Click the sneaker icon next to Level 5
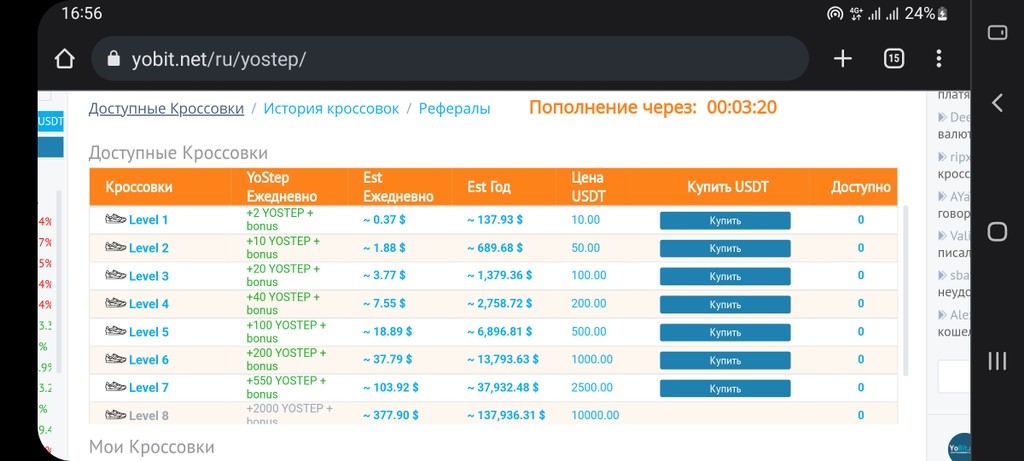 point(116,331)
